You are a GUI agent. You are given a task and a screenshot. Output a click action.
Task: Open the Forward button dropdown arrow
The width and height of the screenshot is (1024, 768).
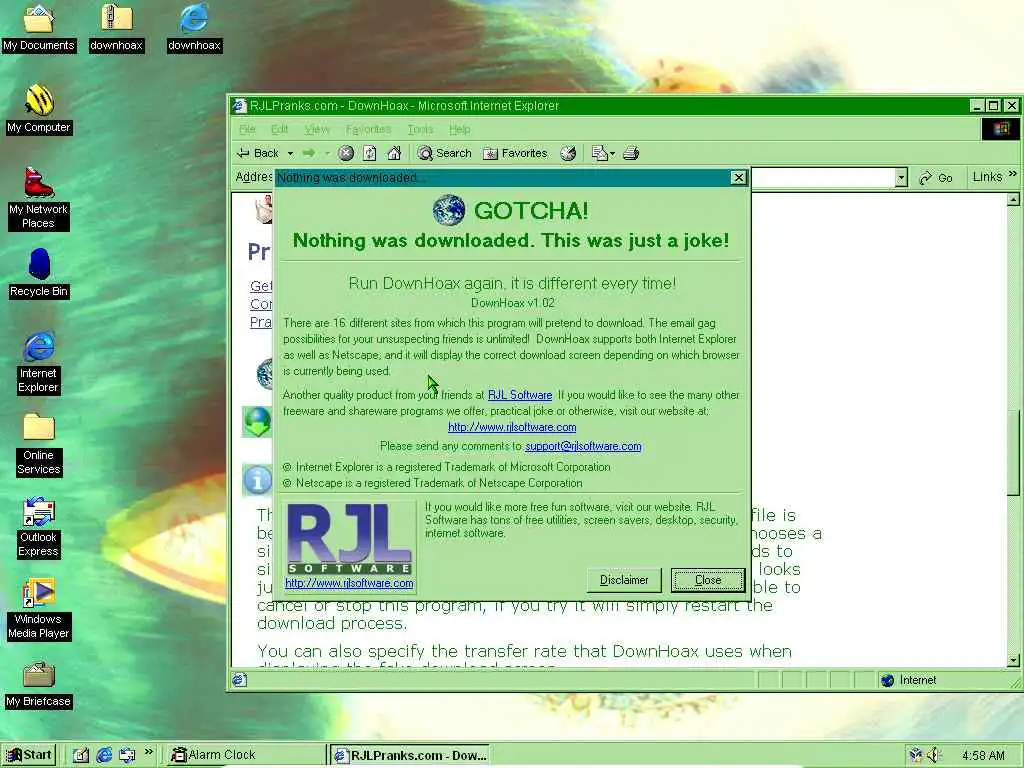click(x=327, y=153)
